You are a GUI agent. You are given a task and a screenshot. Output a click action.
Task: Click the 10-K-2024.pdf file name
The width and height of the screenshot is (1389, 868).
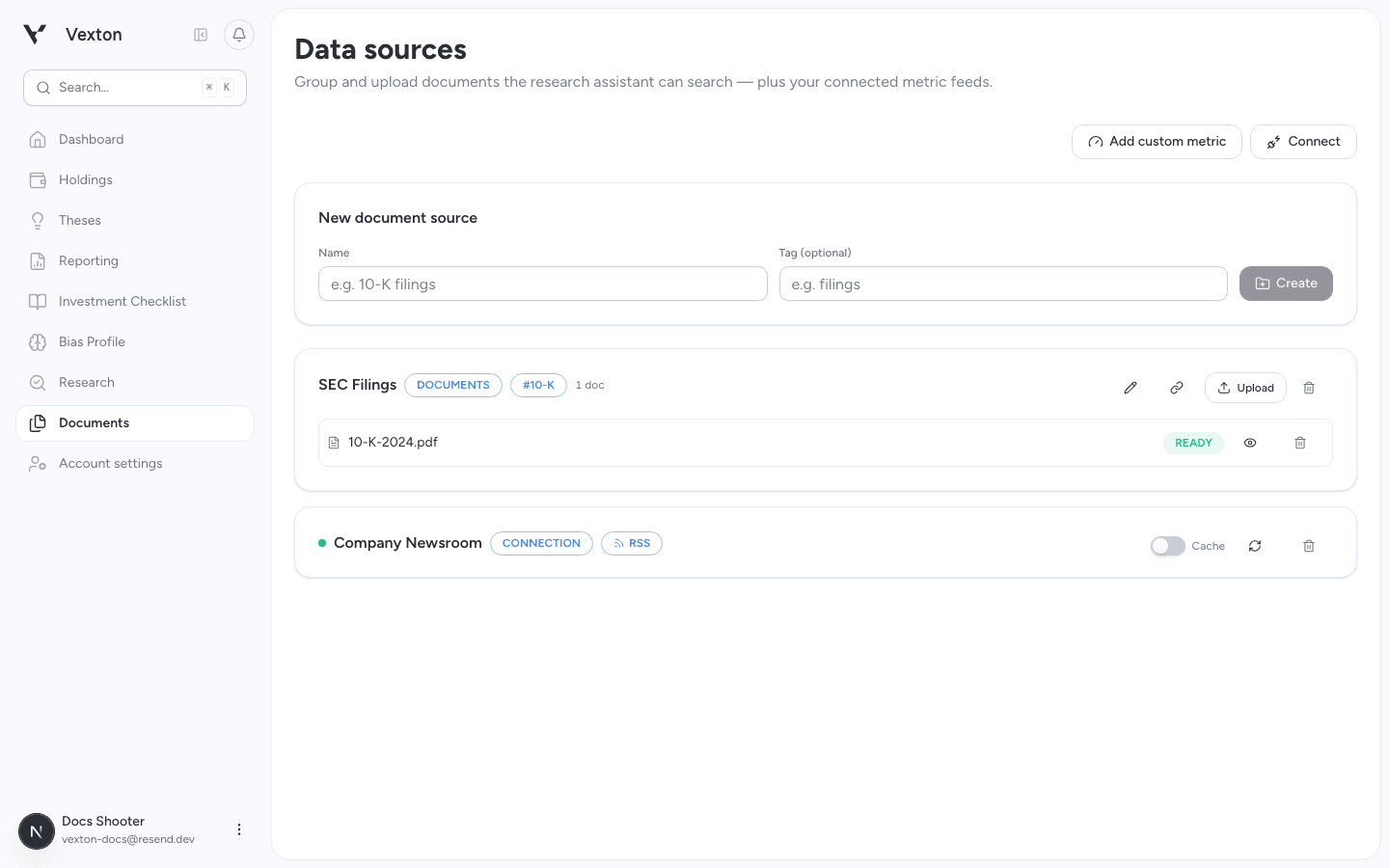[393, 443]
